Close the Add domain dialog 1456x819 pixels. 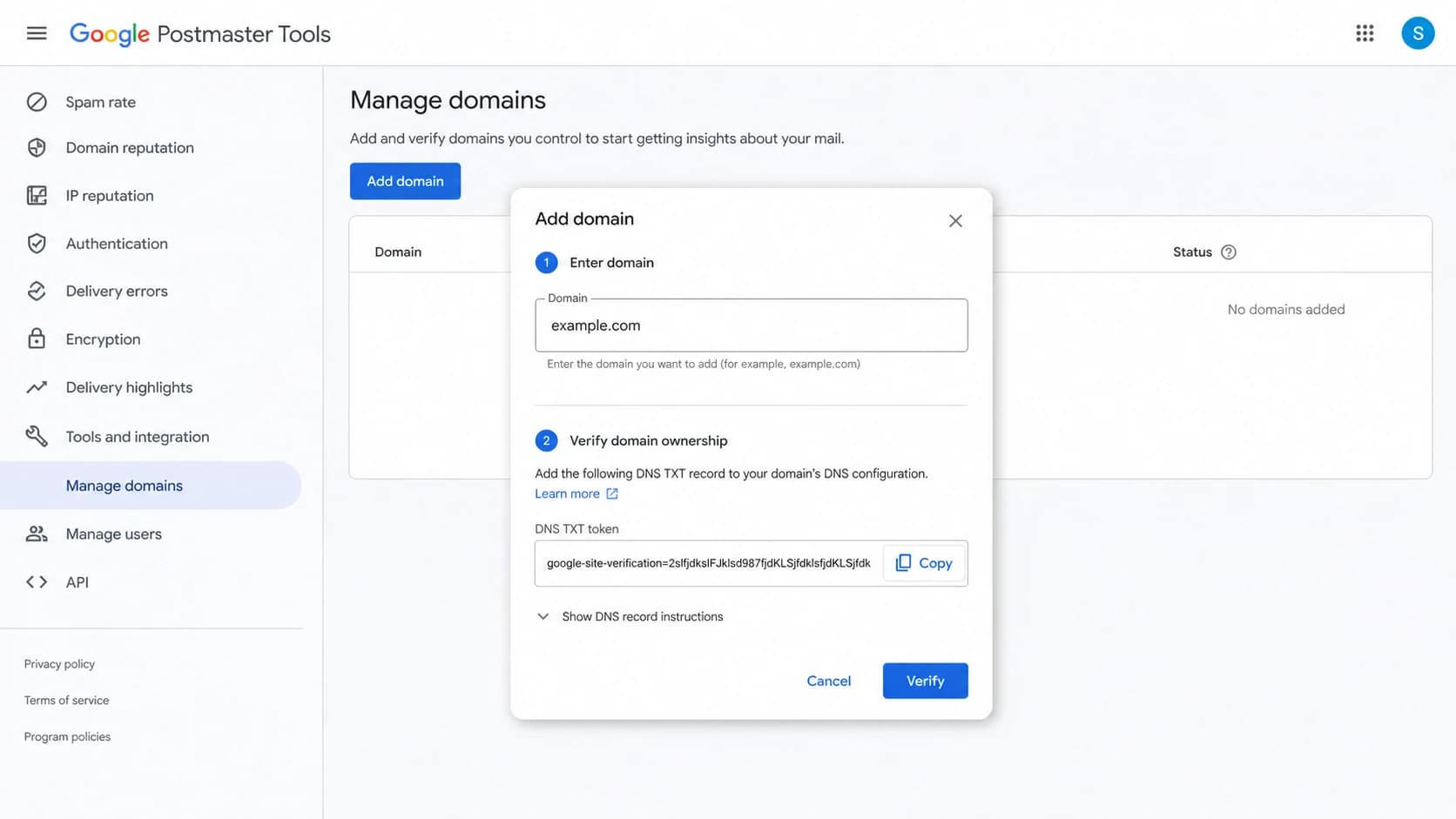pyautogui.click(x=955, y=221)
